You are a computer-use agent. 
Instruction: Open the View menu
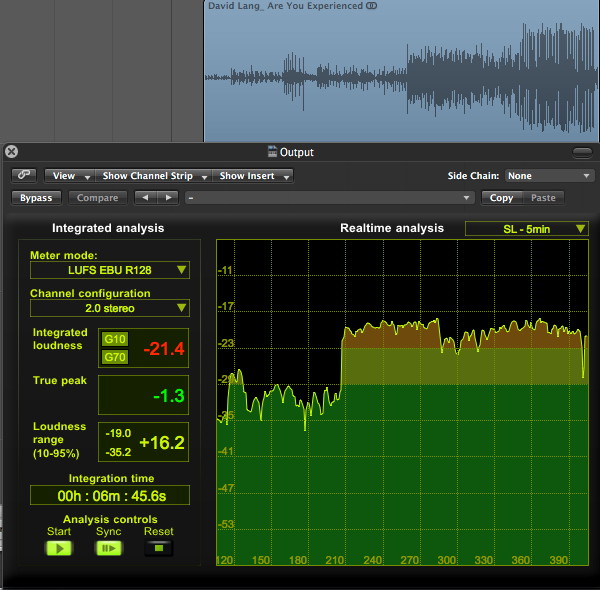[x=70, y=176]
